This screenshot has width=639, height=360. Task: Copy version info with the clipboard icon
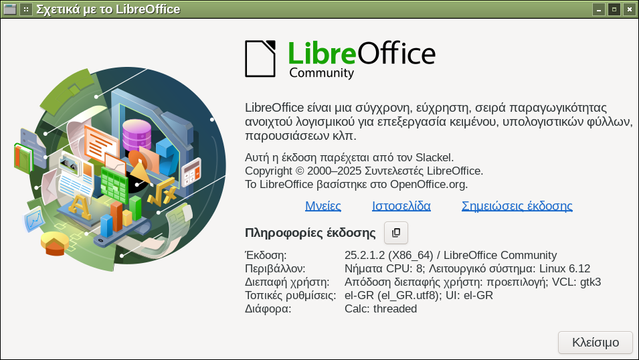coord(396,232)
